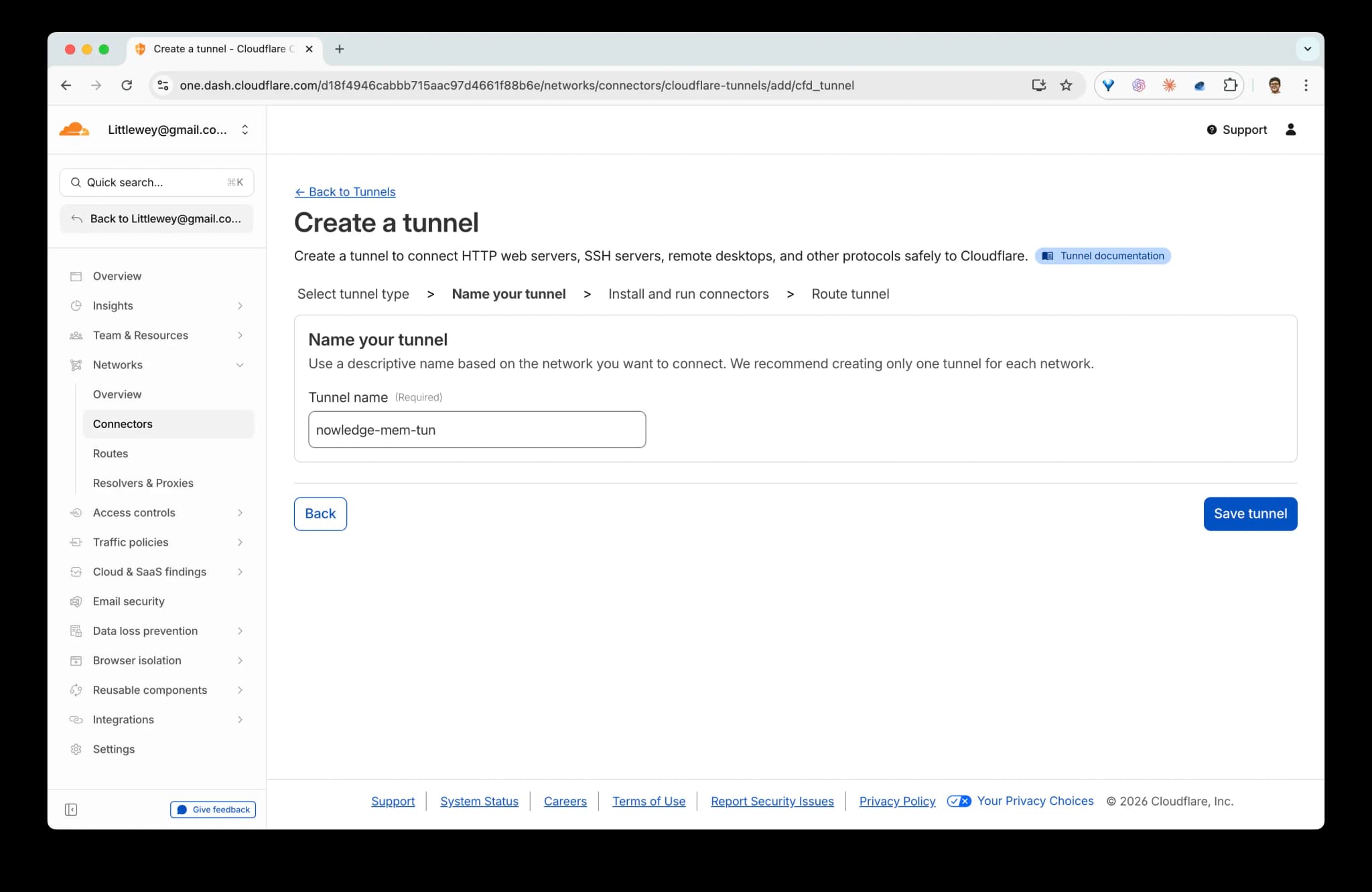Screen dimensions: 1372x892
Task: Click the user profile icon beside Support
Action: (1290, 129)
